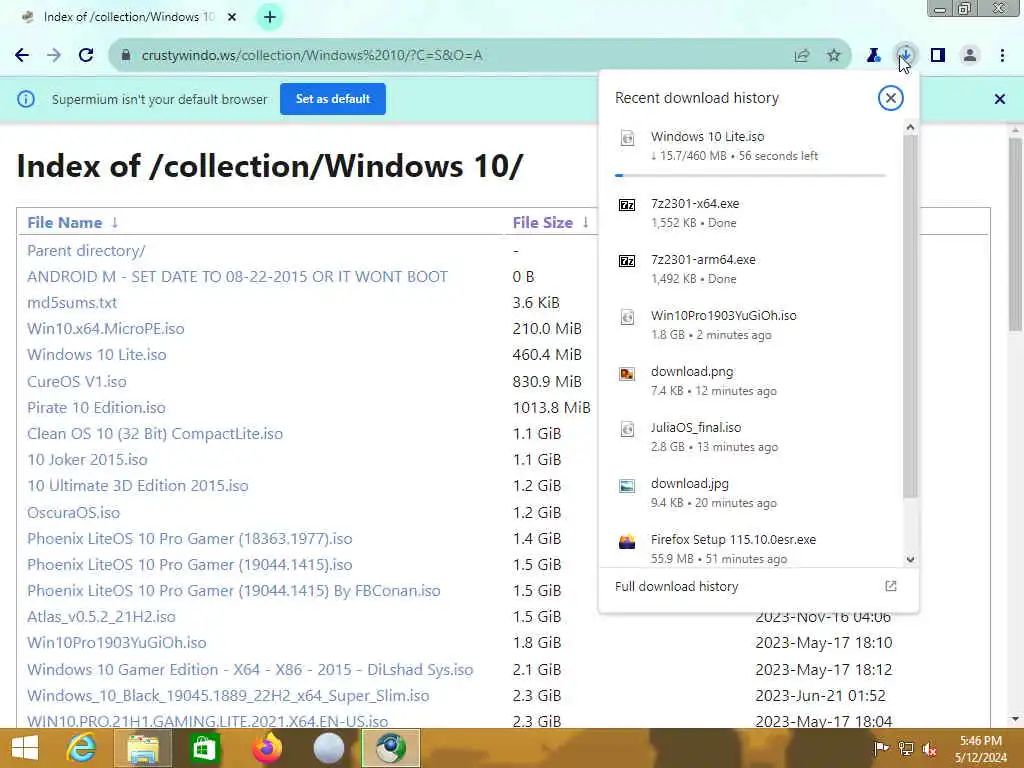The image size is (1024, 768).
Task: View site security lock information
Action: click(126, 56)
